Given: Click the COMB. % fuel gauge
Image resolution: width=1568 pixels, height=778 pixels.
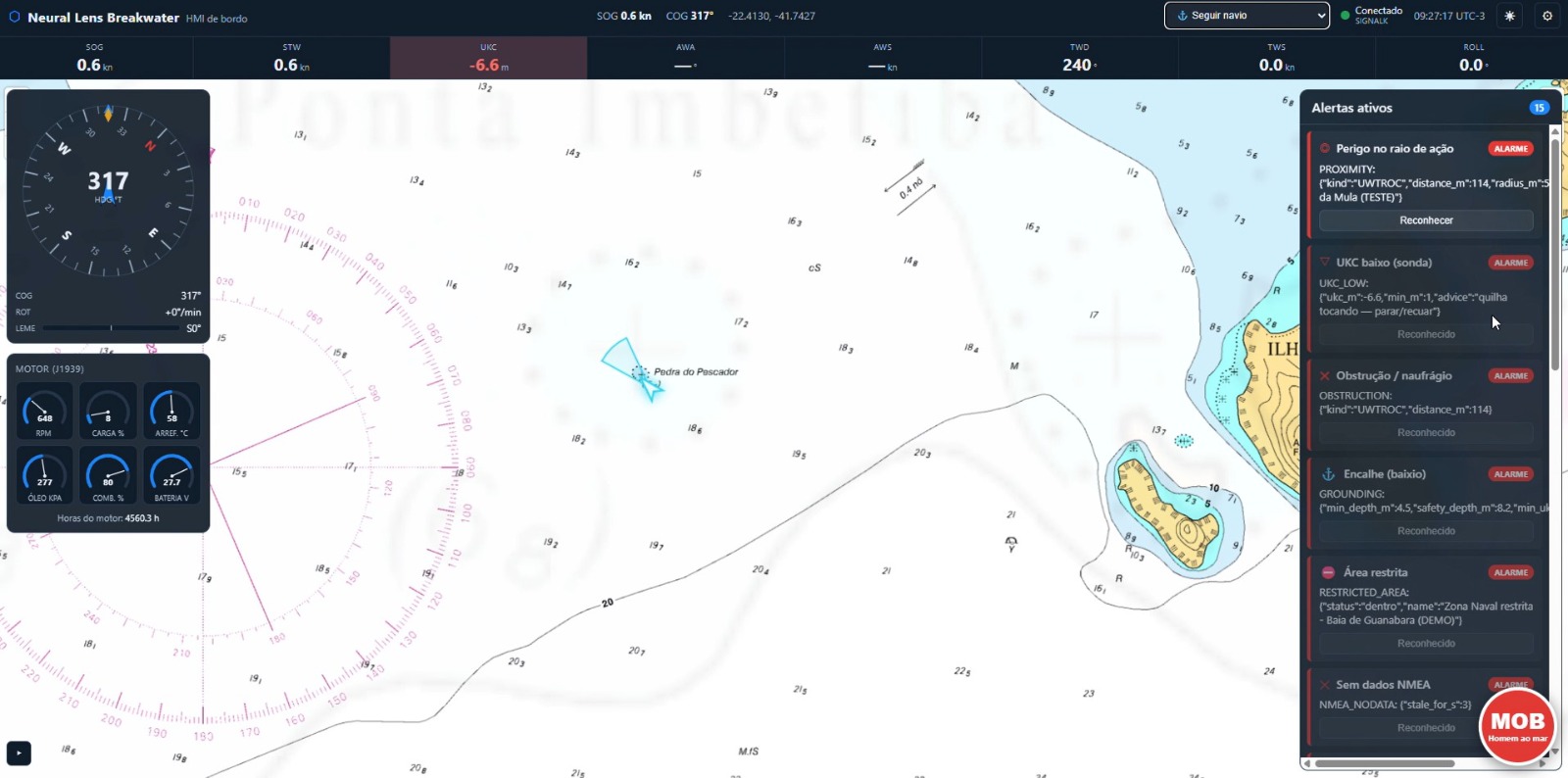Looking at the screenshot, I should click(108, 475).
